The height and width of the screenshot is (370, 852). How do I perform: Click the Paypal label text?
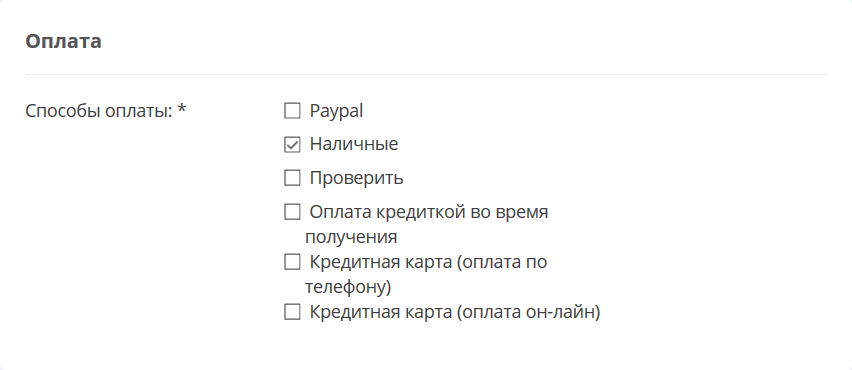click(x=336, y=111)
